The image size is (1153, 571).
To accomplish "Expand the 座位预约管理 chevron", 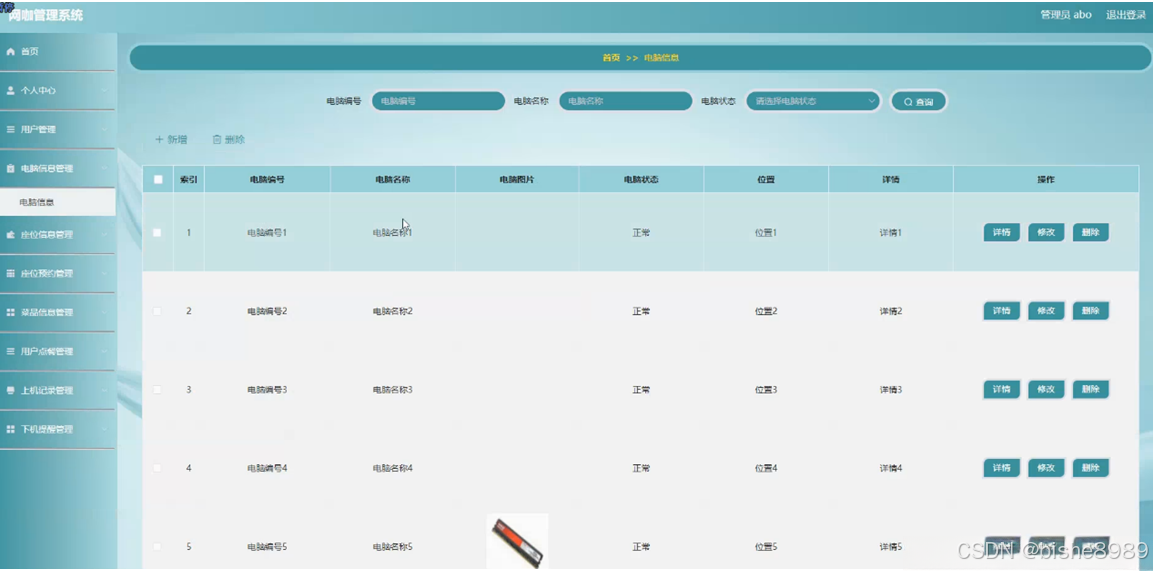I will tap(104, 273).
